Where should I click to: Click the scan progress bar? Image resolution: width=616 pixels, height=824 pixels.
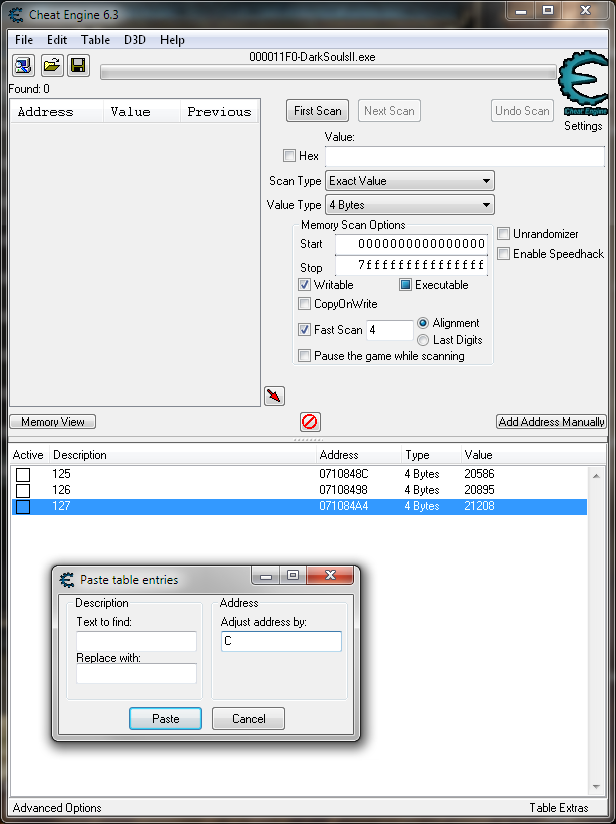coord(328,72)
